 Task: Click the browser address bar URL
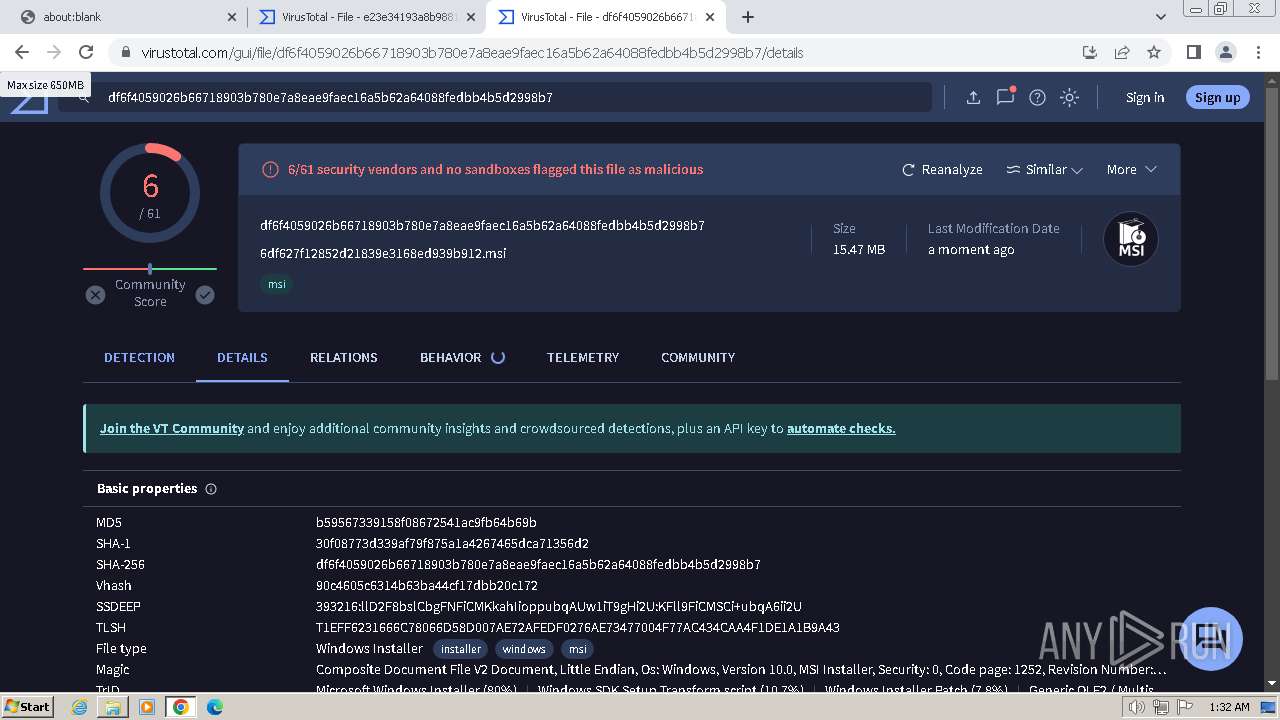pyautogui.click(x=472, y=52)
